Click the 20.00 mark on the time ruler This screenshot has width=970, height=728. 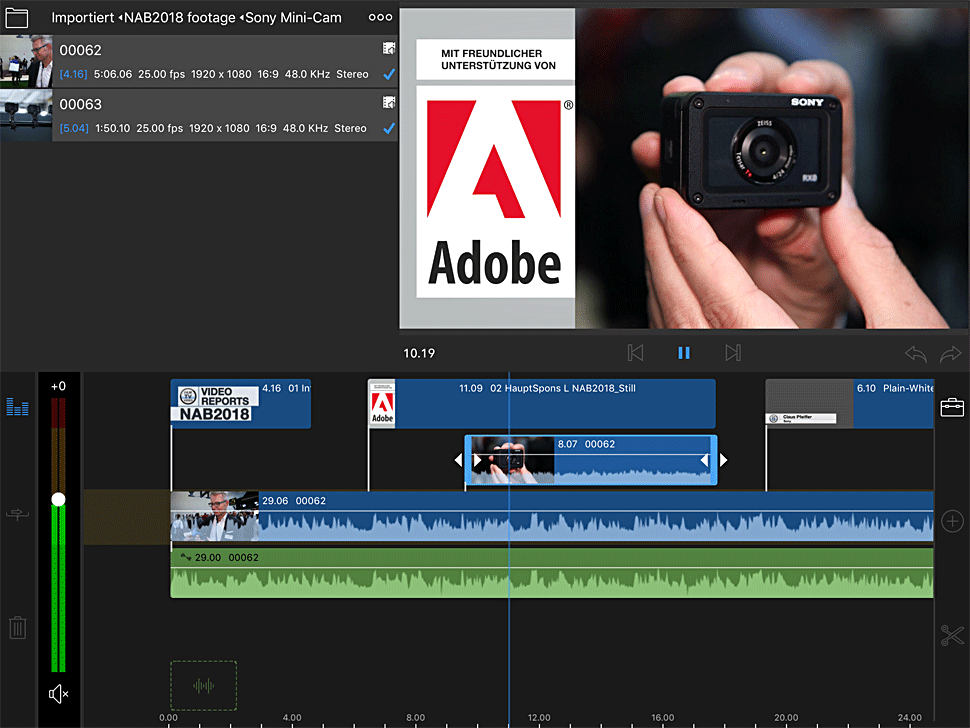tap(786, 717)
